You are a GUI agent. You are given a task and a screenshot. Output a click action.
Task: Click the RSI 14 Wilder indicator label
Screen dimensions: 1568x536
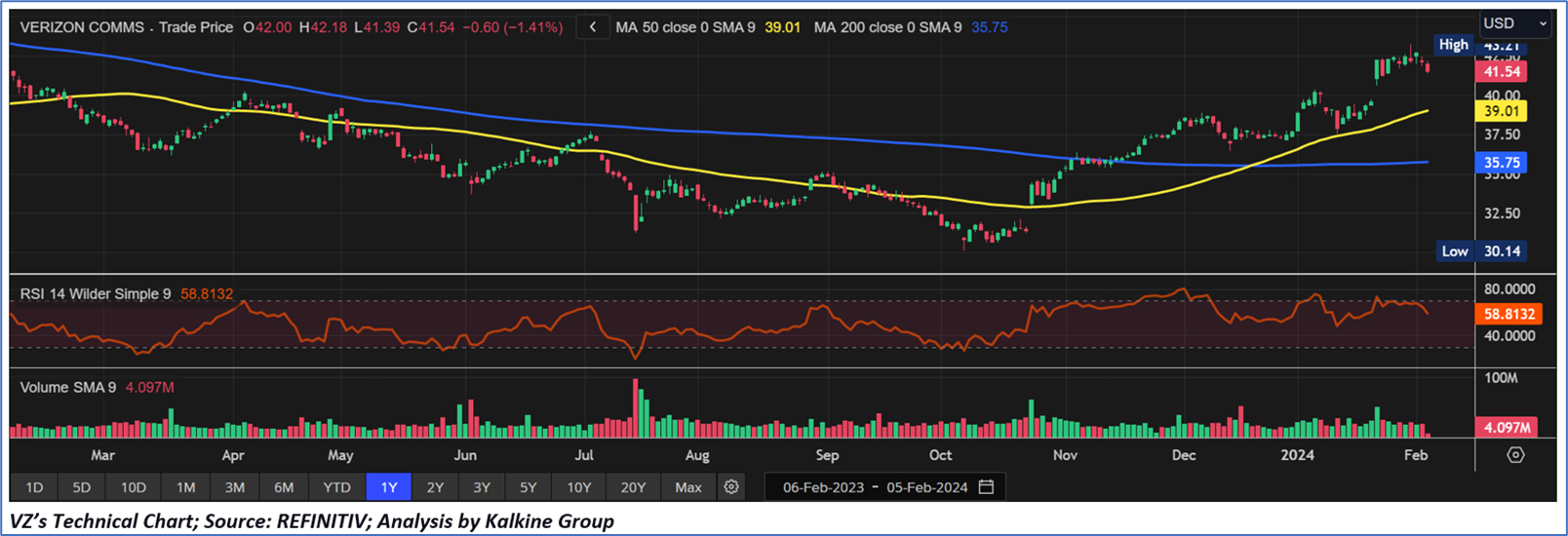pyautogui.click(x=96, y=294)
